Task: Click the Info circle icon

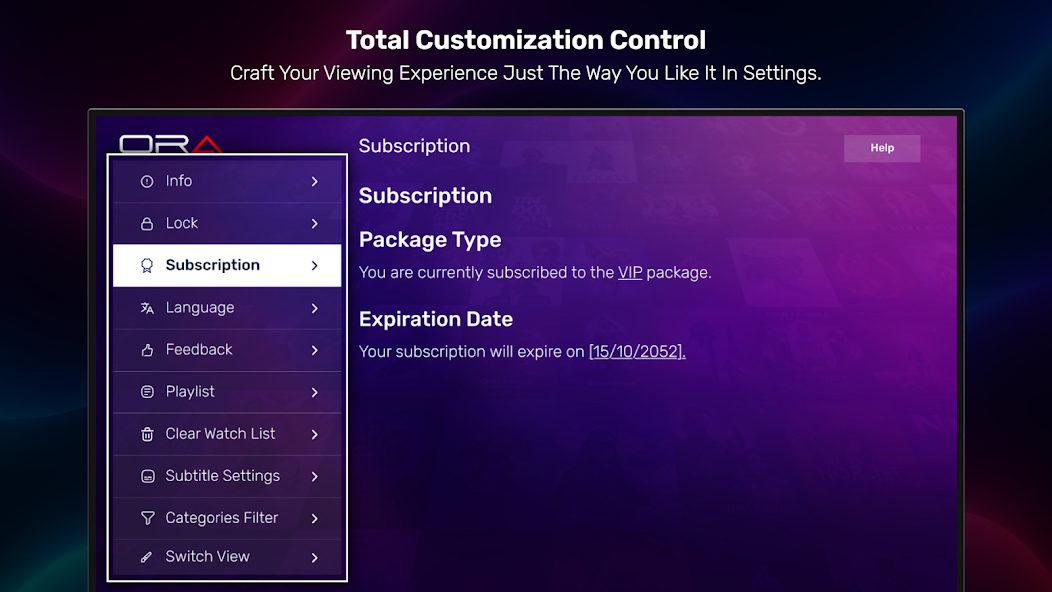Action: coord(147,181)
